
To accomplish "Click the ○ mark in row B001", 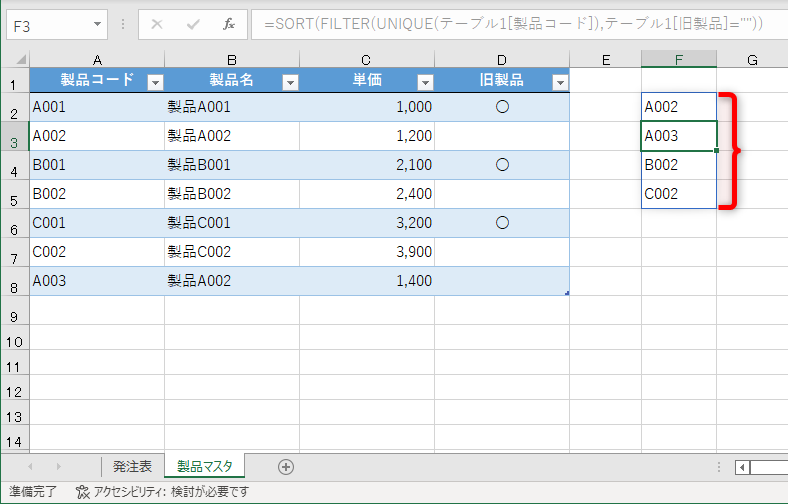I will (x=502, y=165).
